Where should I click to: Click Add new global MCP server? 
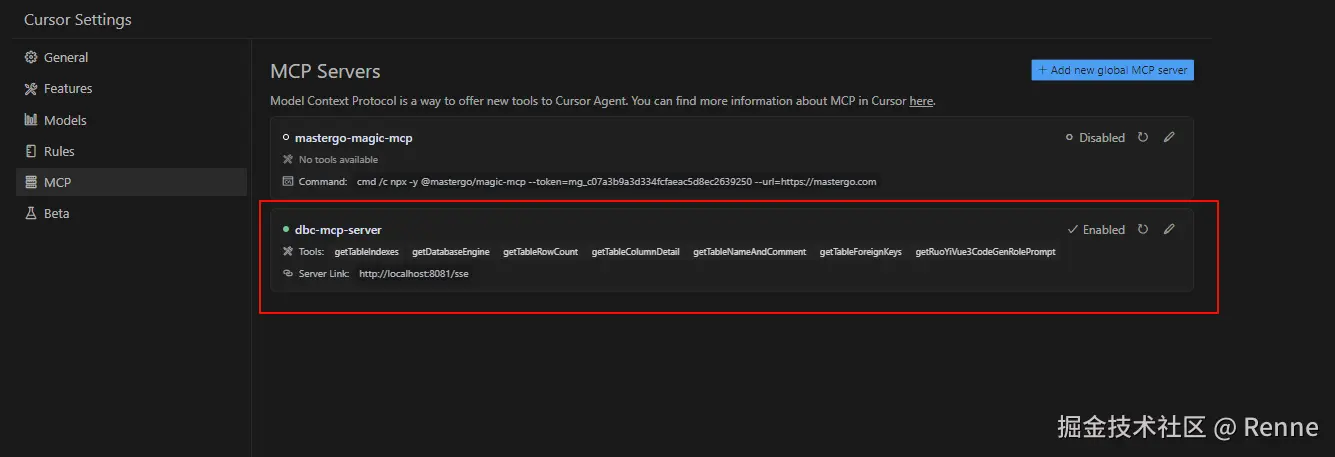[1112, 70]
